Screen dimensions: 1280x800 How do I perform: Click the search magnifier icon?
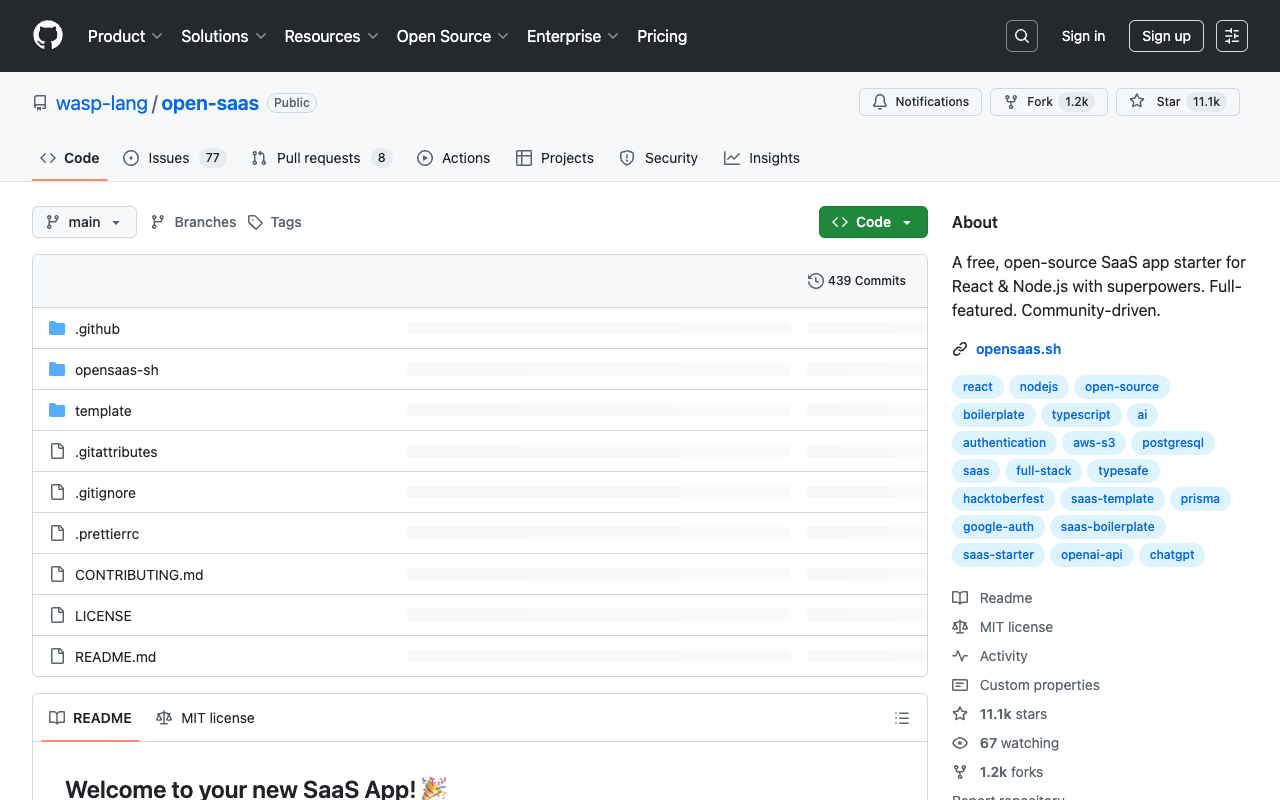1022,36
